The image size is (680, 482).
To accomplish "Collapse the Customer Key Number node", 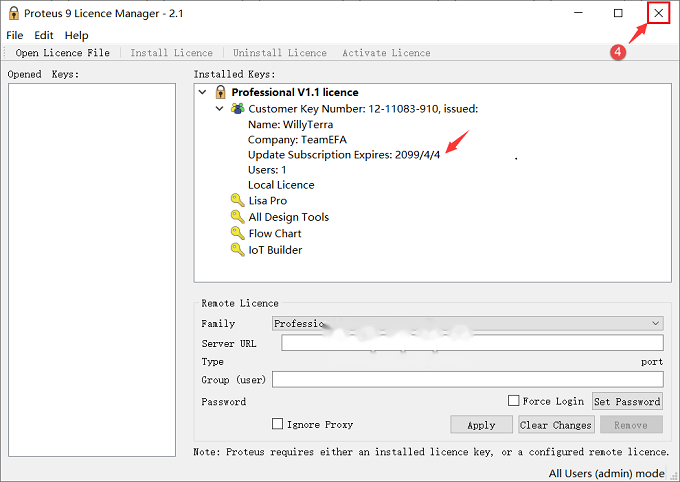I will [x=220, y=108].
